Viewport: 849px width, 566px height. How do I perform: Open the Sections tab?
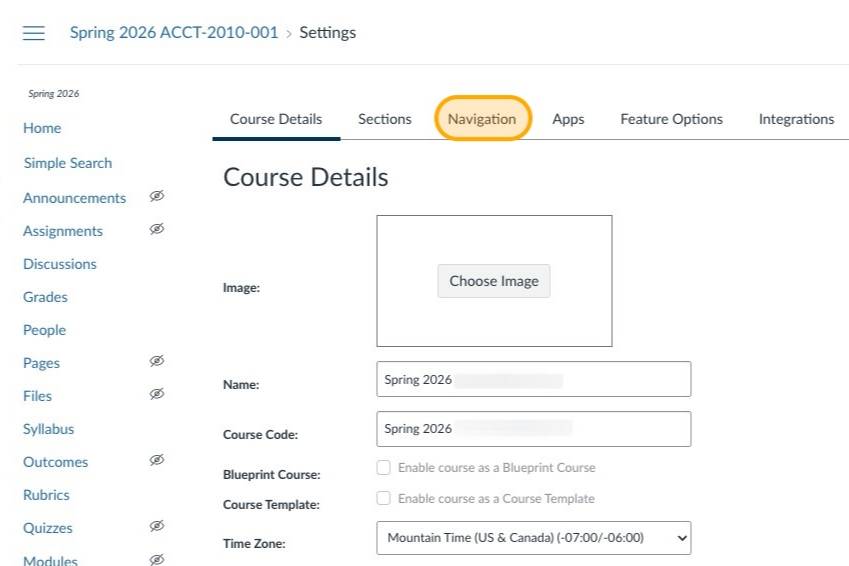(x=385, y=119)
